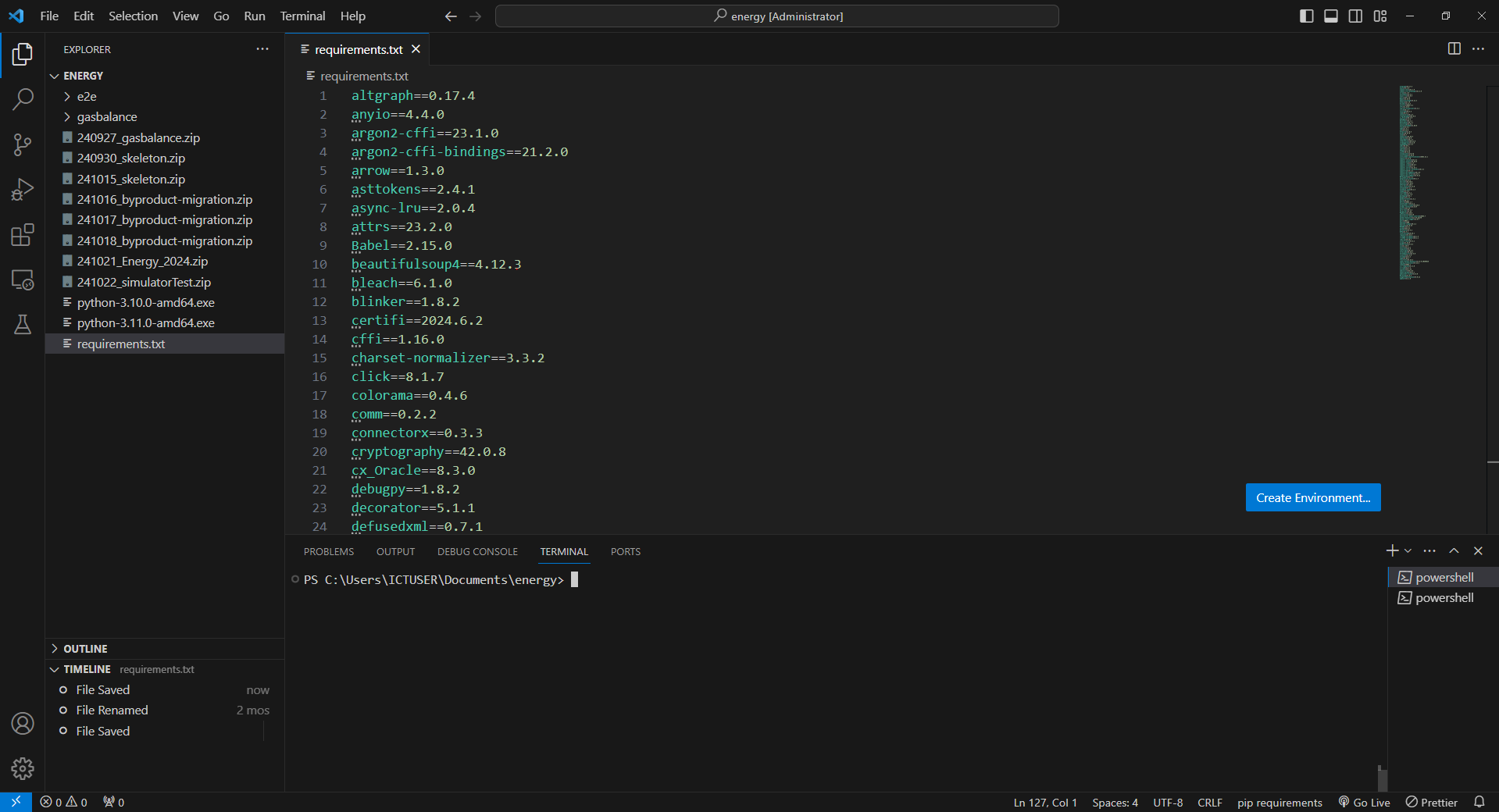
Task: Expand the e2e folder
Action: point(164,96)
